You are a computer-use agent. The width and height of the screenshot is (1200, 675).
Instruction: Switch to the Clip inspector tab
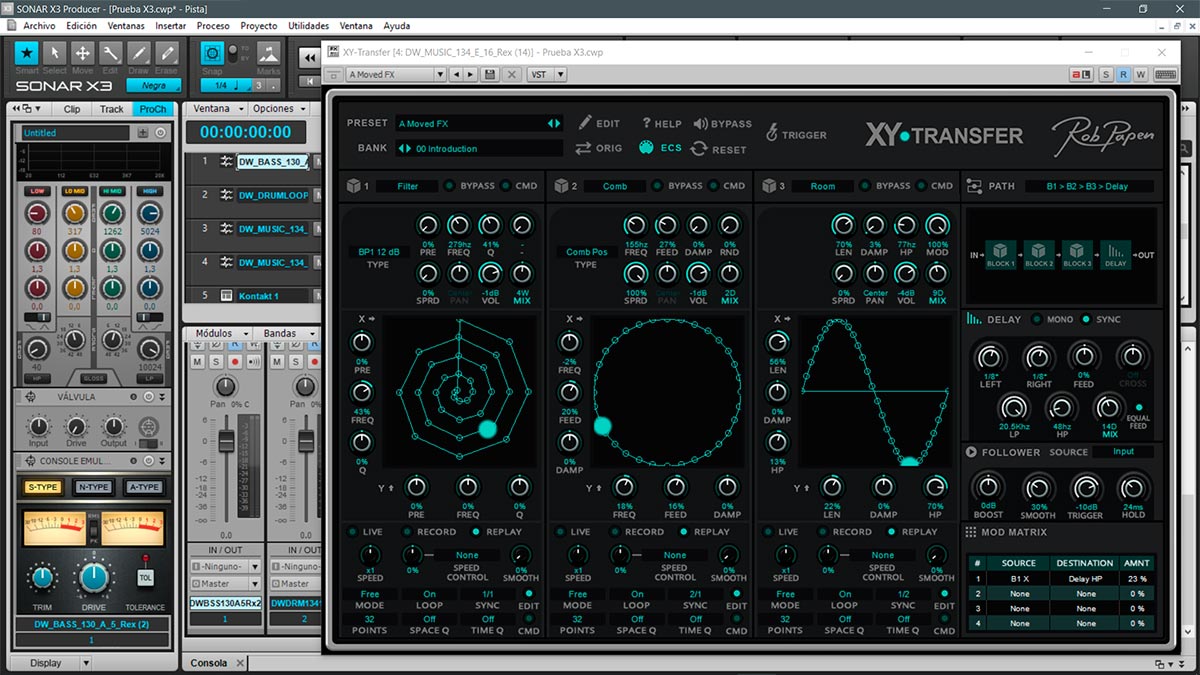[x=72, y=109]
